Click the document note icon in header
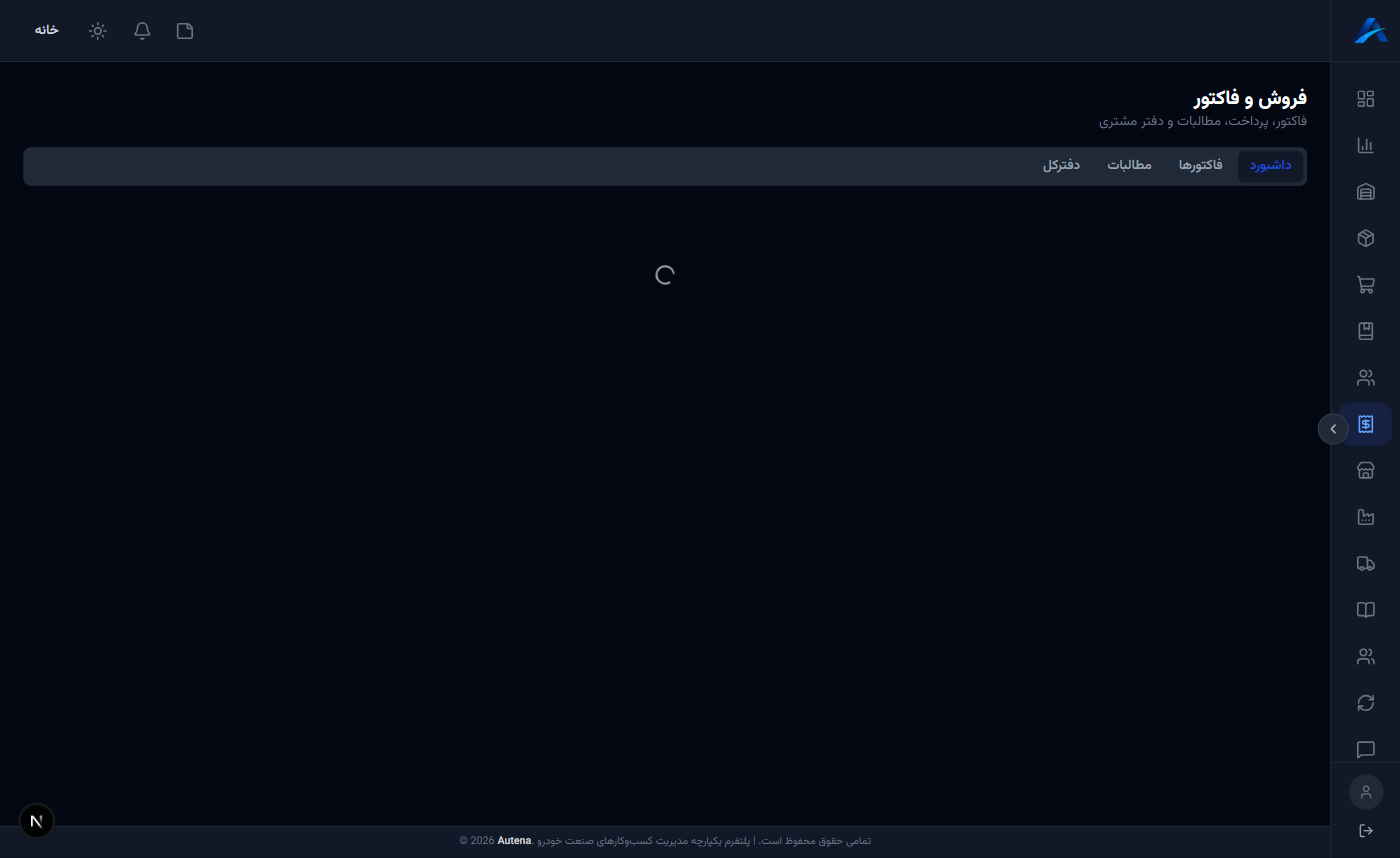 (x=185, y=31)
